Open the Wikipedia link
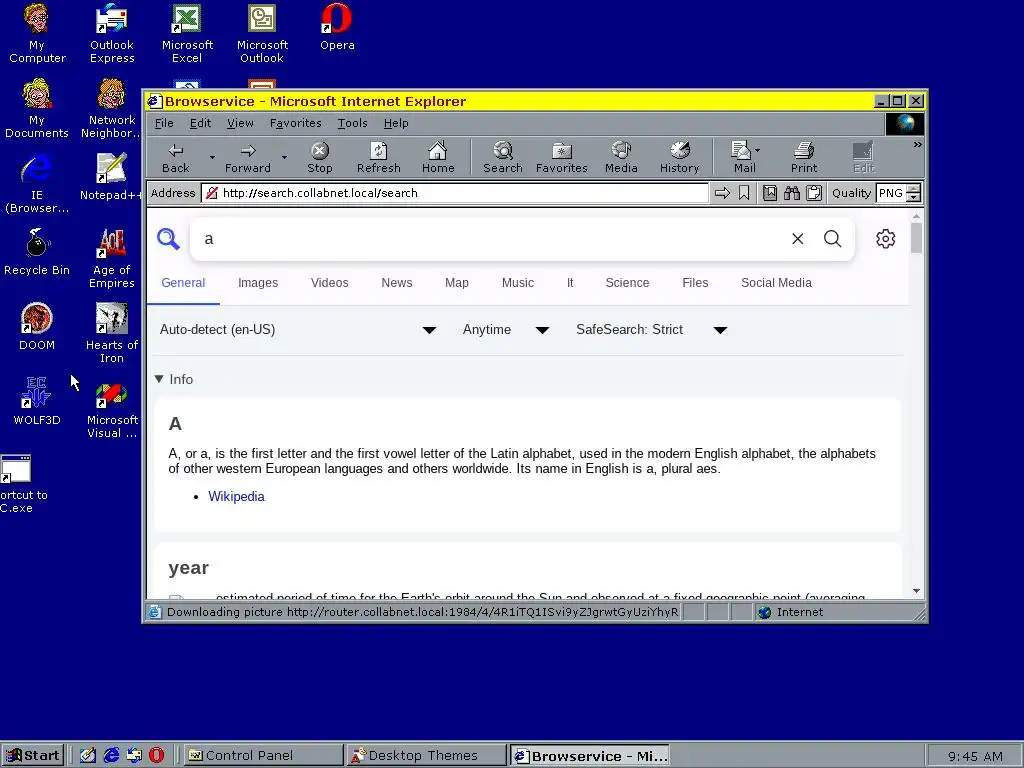 pos(236,496)
